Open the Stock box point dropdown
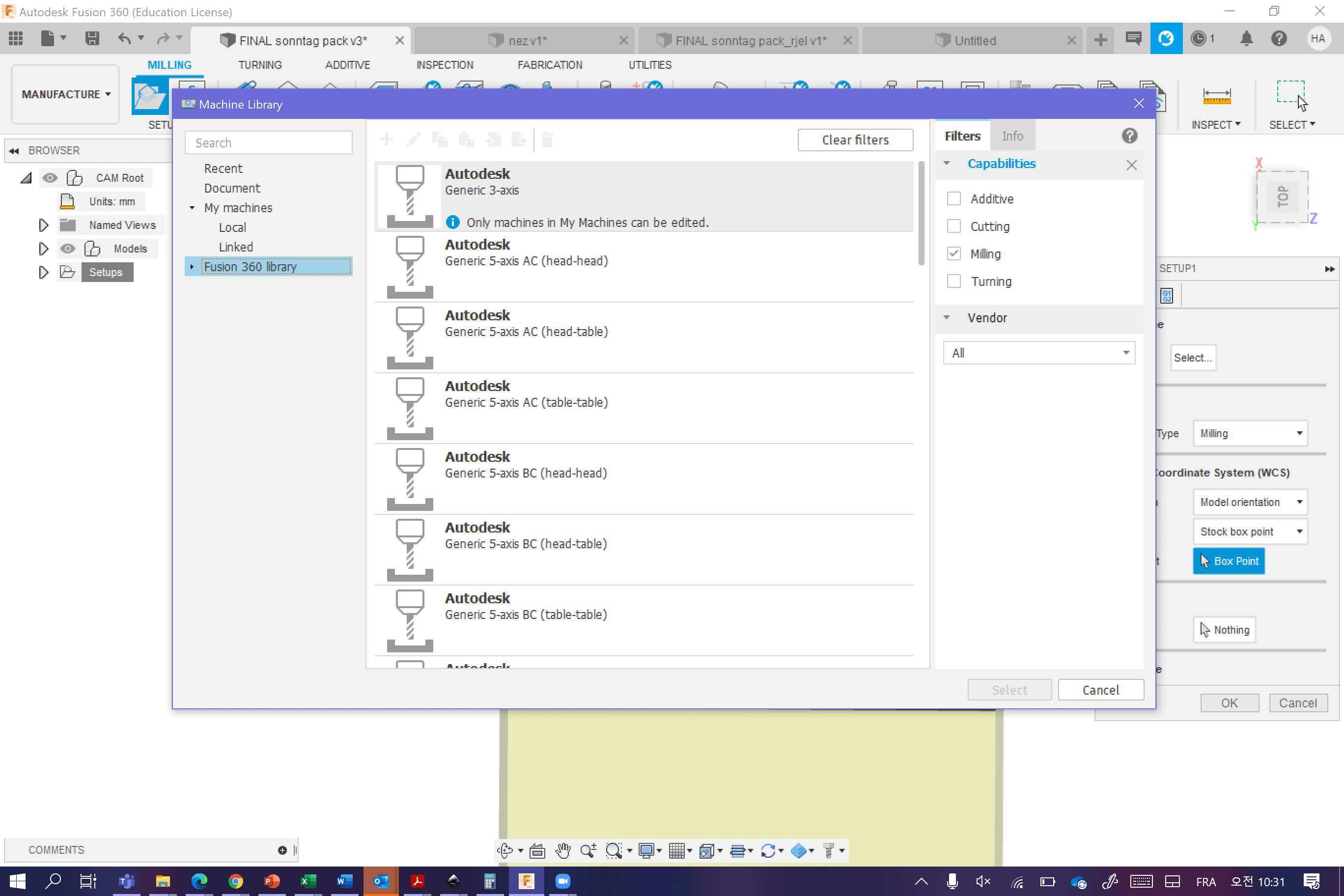The width and height of the screenshot is (1344, 896). click(1249, 532)
